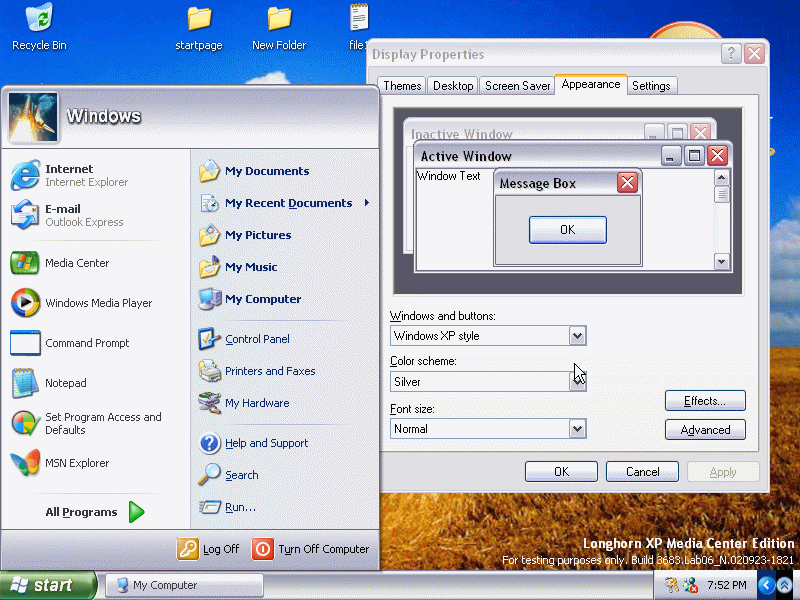
Task: Open My Hardware icon
Action: point(209,403)
